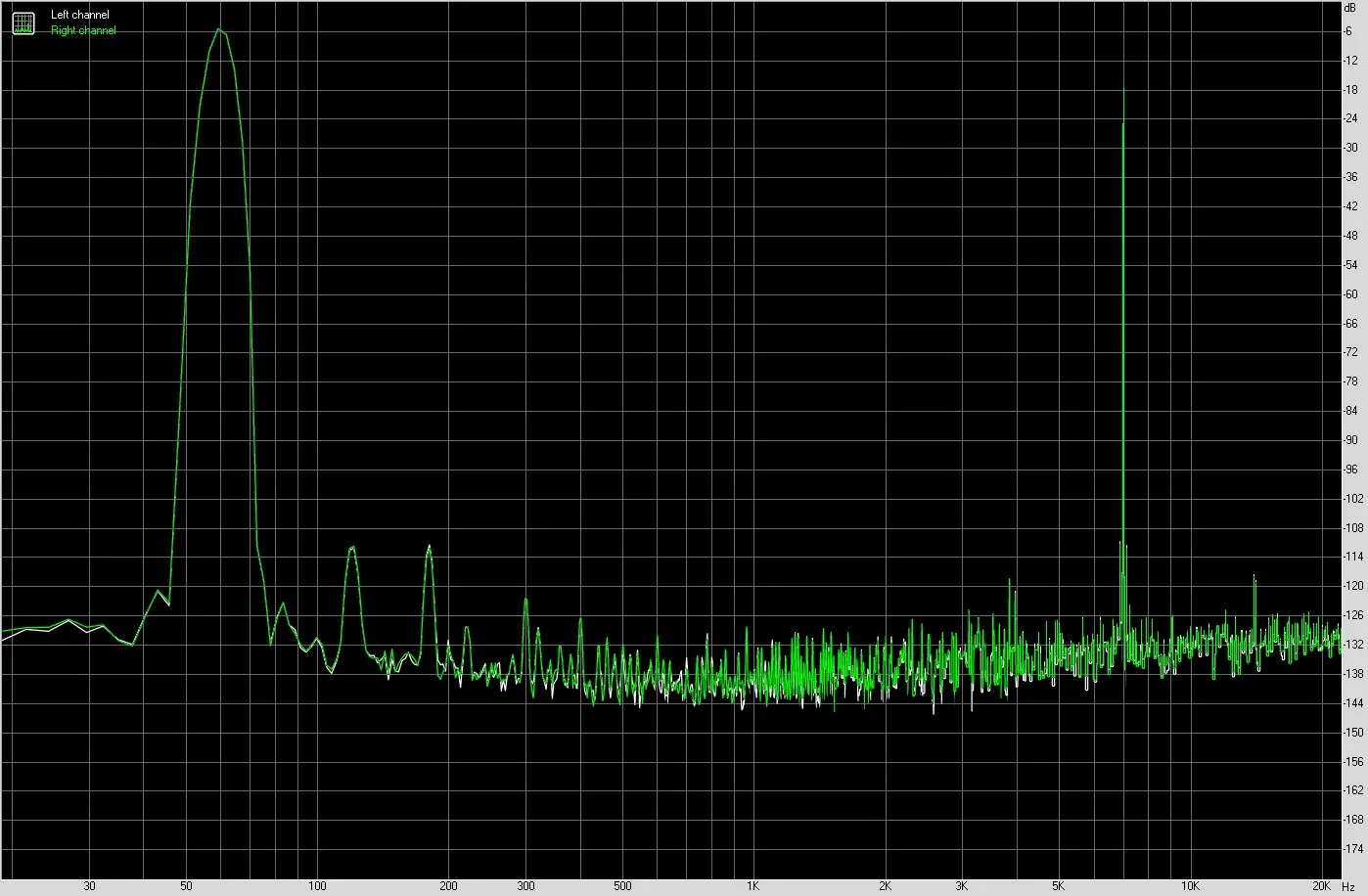Click the "-144" dB scale label
The height and width of the screenshot is (896, 1368).
[x=1353, y=703]
